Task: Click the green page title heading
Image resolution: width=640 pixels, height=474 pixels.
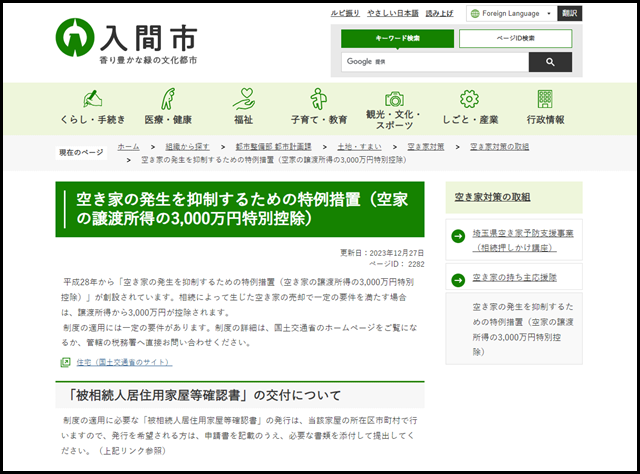Action: click(240, 209)
